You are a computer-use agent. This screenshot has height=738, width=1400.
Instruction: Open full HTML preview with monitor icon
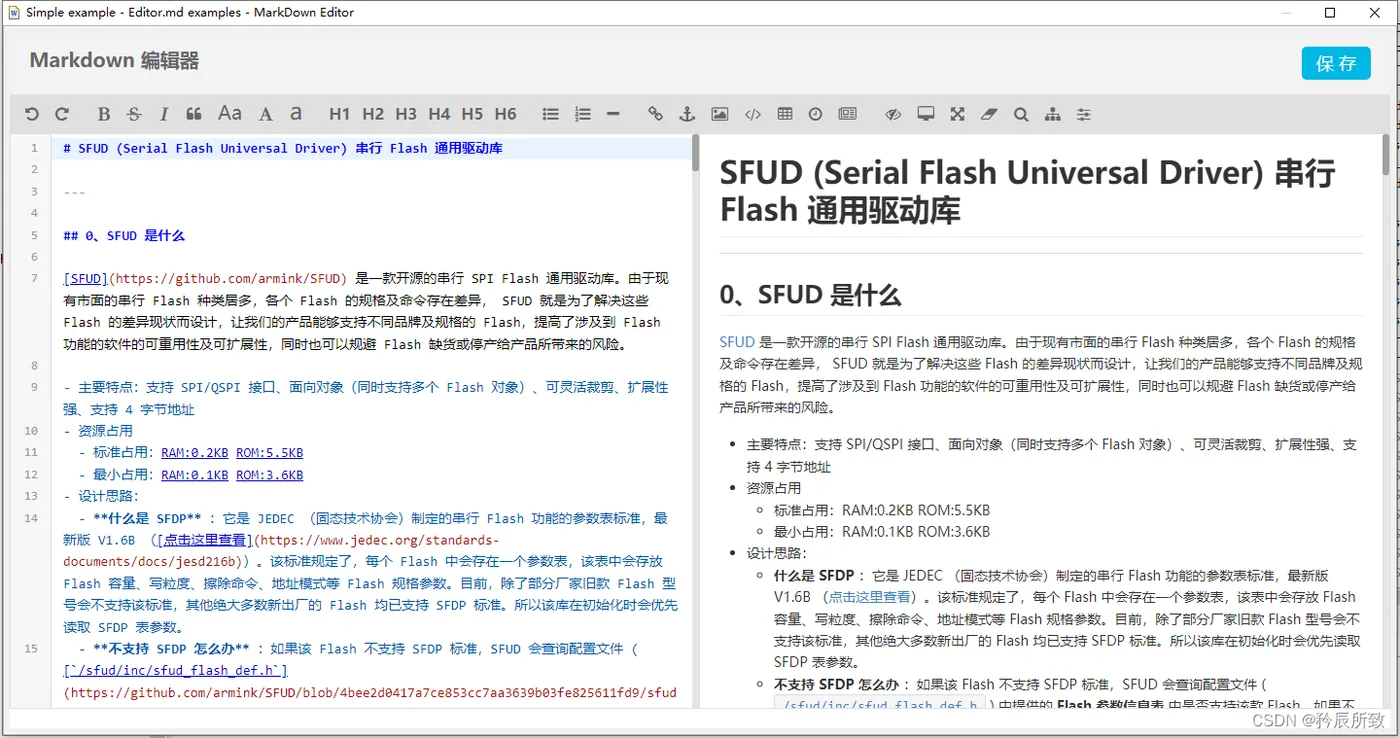(926, 114)
